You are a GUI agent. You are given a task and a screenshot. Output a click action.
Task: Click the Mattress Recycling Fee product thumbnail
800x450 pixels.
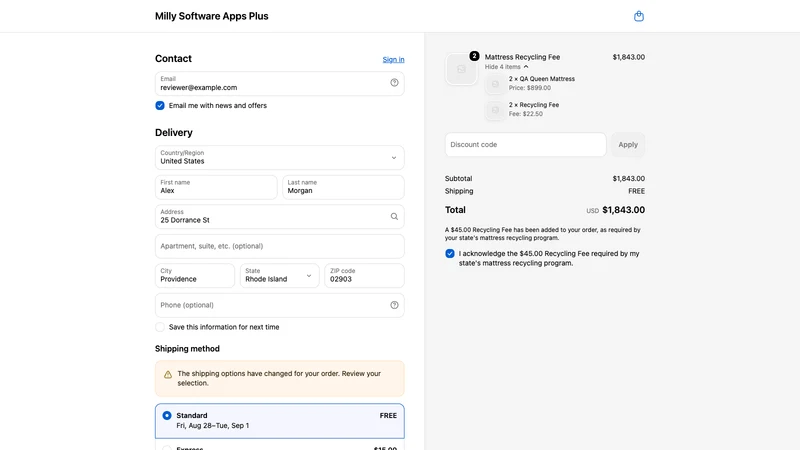pyautogui.click(x=461, y=69)
